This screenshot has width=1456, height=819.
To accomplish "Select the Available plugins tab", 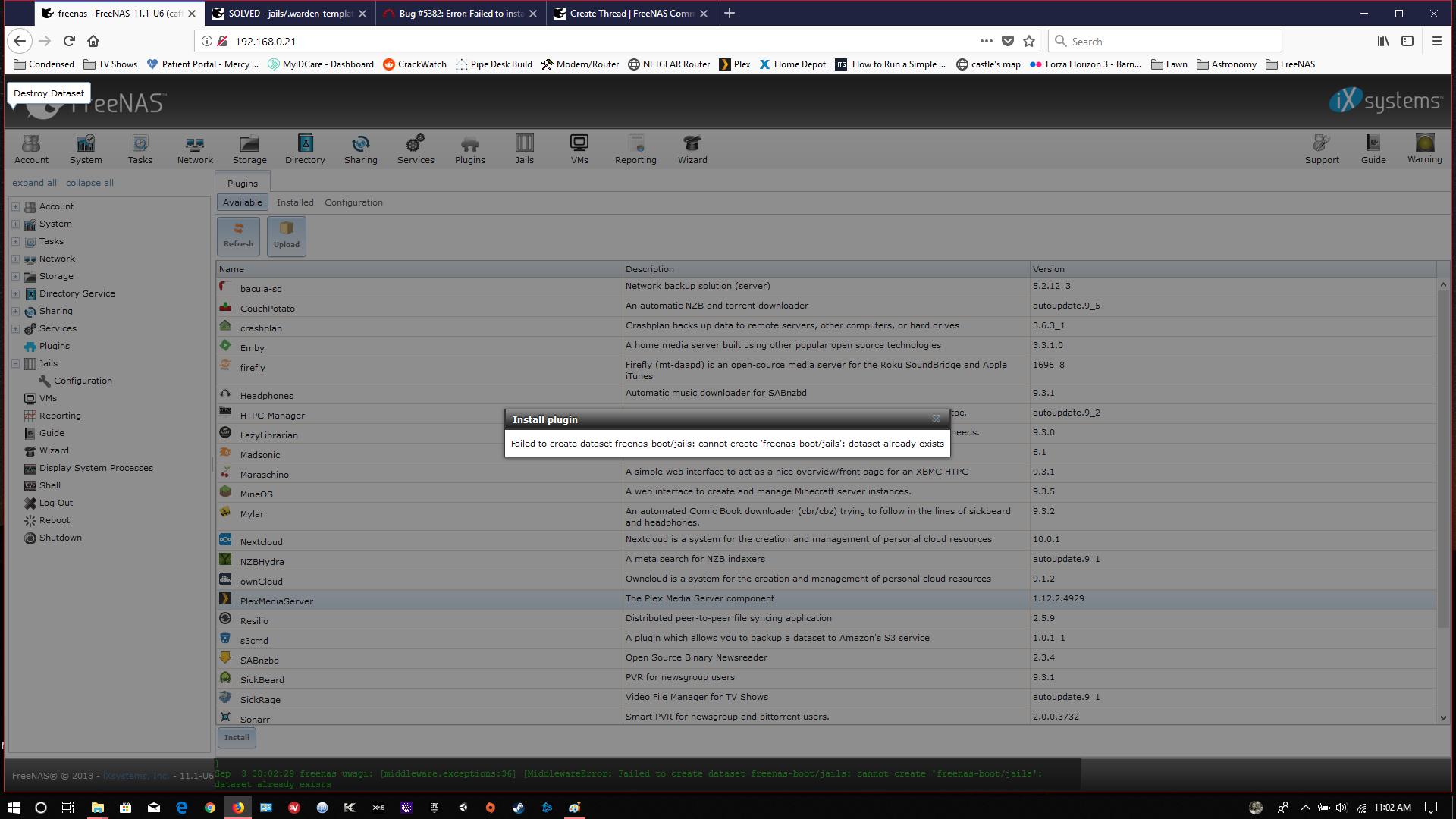I will [243, 202].
